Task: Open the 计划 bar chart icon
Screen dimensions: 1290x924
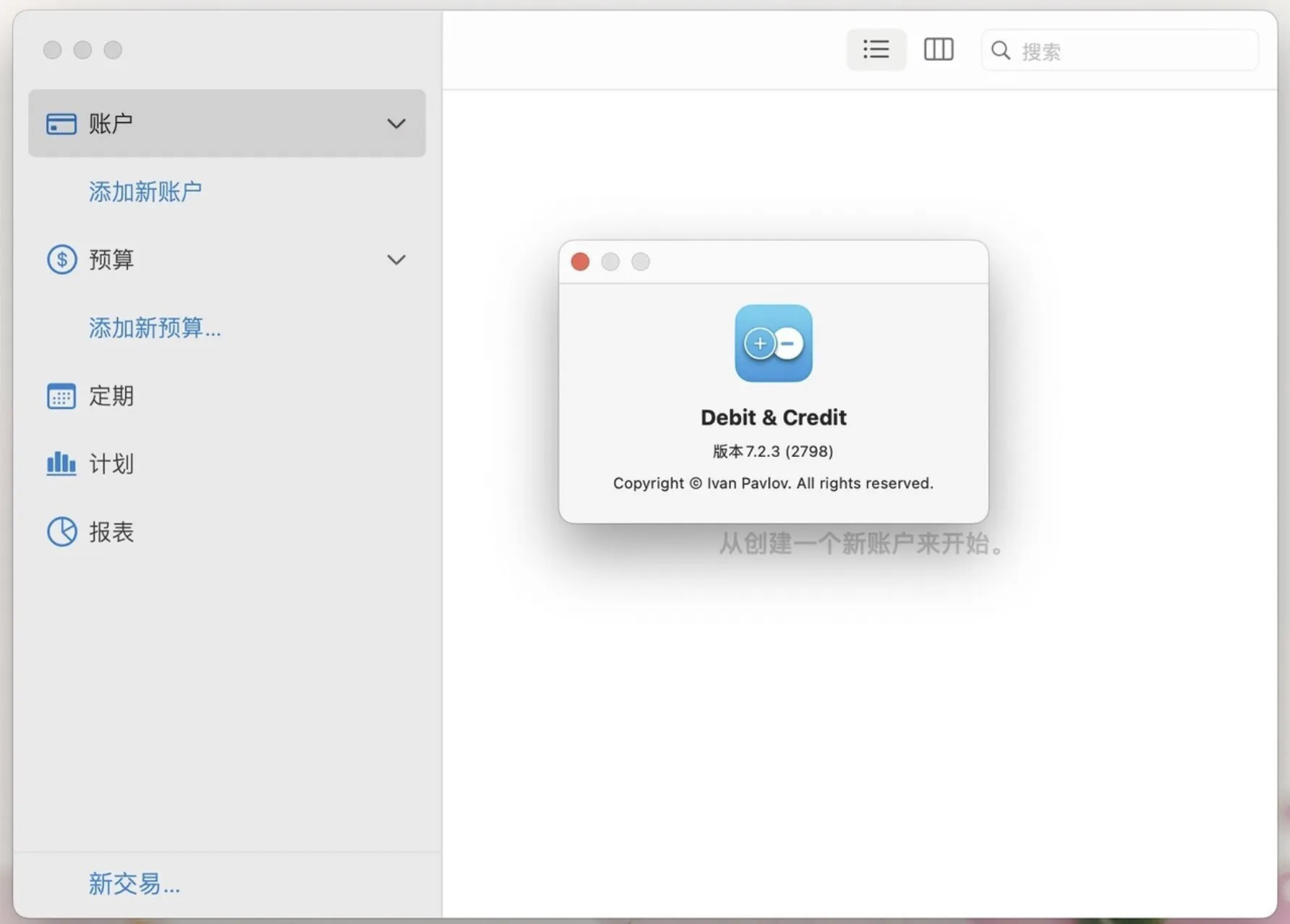Action: coord(61,463)
